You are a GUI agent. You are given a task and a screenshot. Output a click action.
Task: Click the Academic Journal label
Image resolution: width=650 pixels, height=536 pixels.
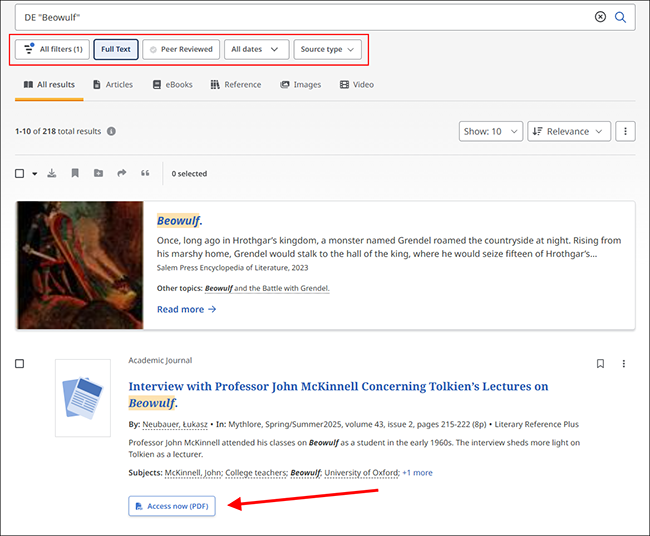click(x=160, y=360)
